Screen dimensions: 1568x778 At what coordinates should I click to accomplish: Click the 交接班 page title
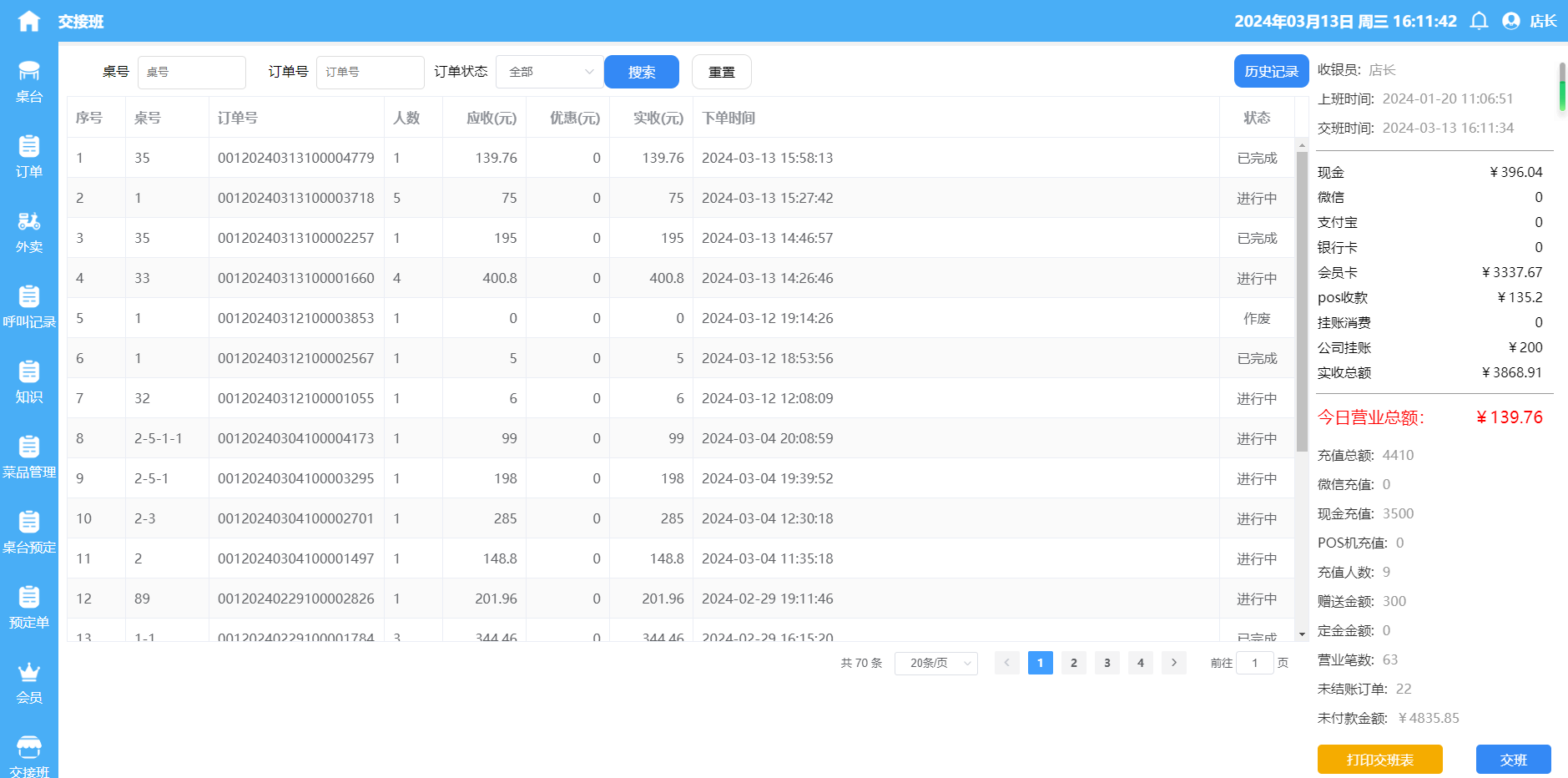point(81,21)
